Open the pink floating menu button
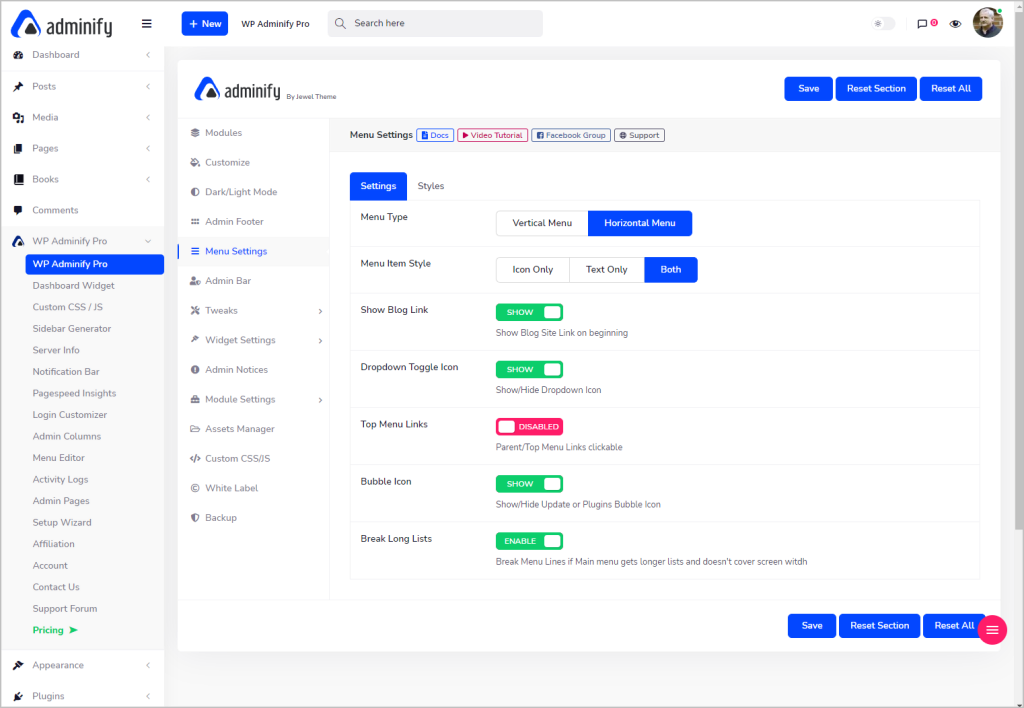Viewport: 1024px width, 708px height. point(992,630)
